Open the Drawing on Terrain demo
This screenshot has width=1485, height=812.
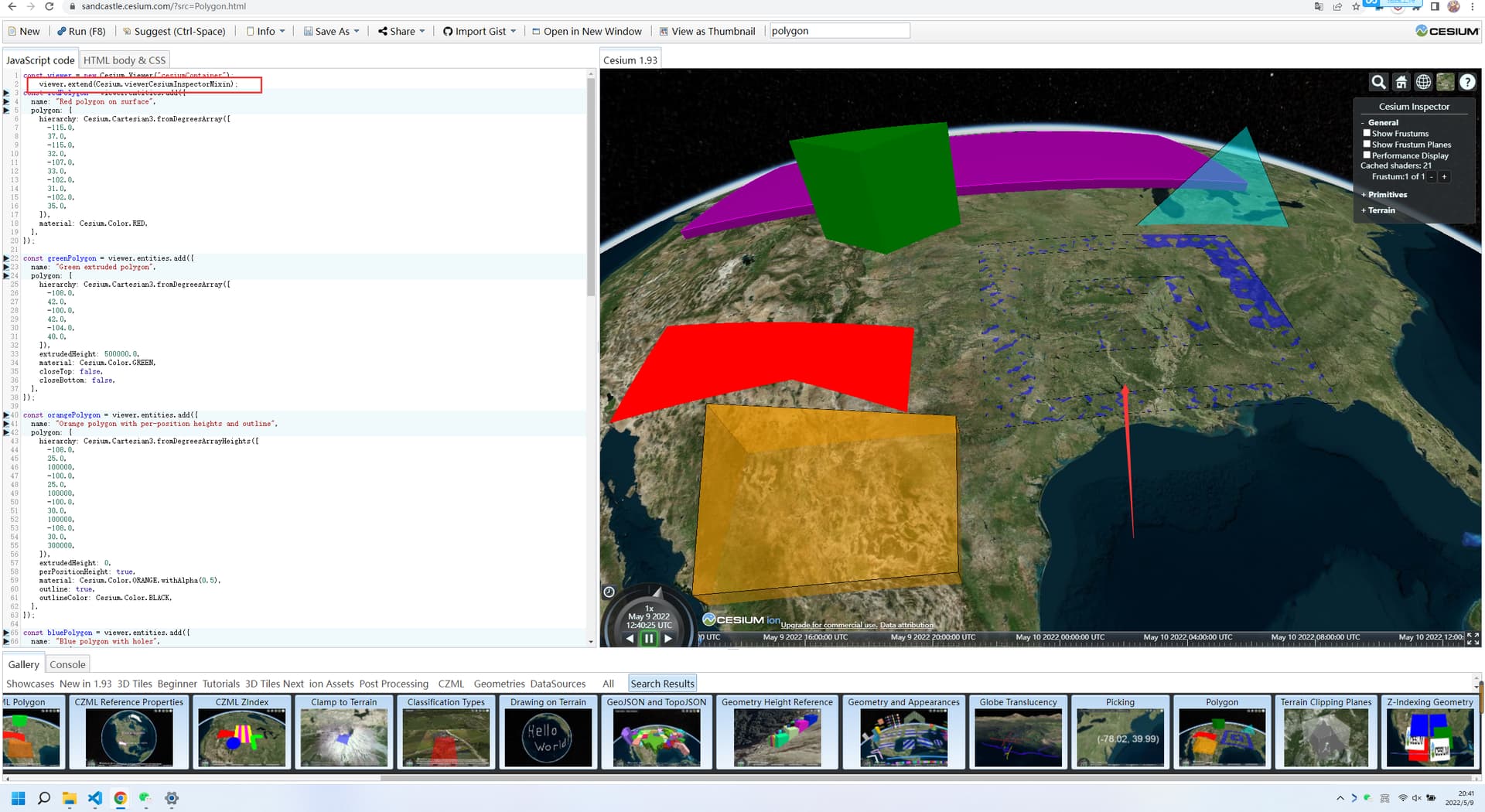(548, 732)
